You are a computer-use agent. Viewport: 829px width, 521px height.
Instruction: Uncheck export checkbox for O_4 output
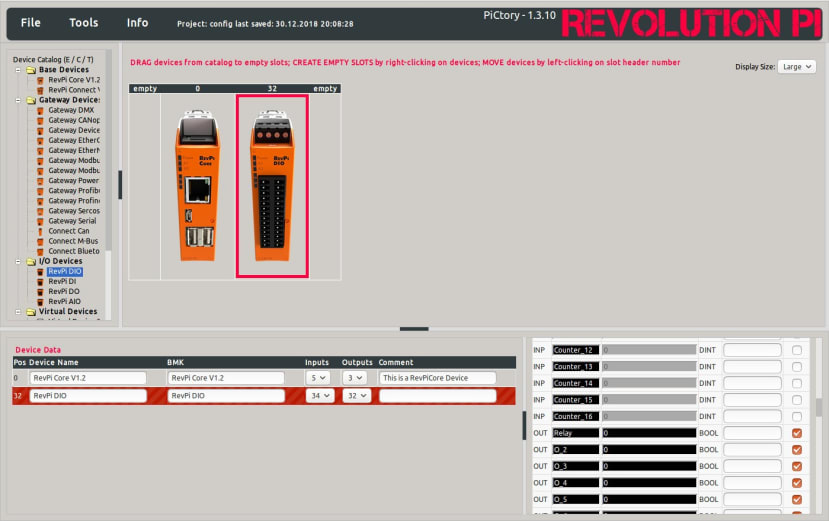(x=797, y=483)
